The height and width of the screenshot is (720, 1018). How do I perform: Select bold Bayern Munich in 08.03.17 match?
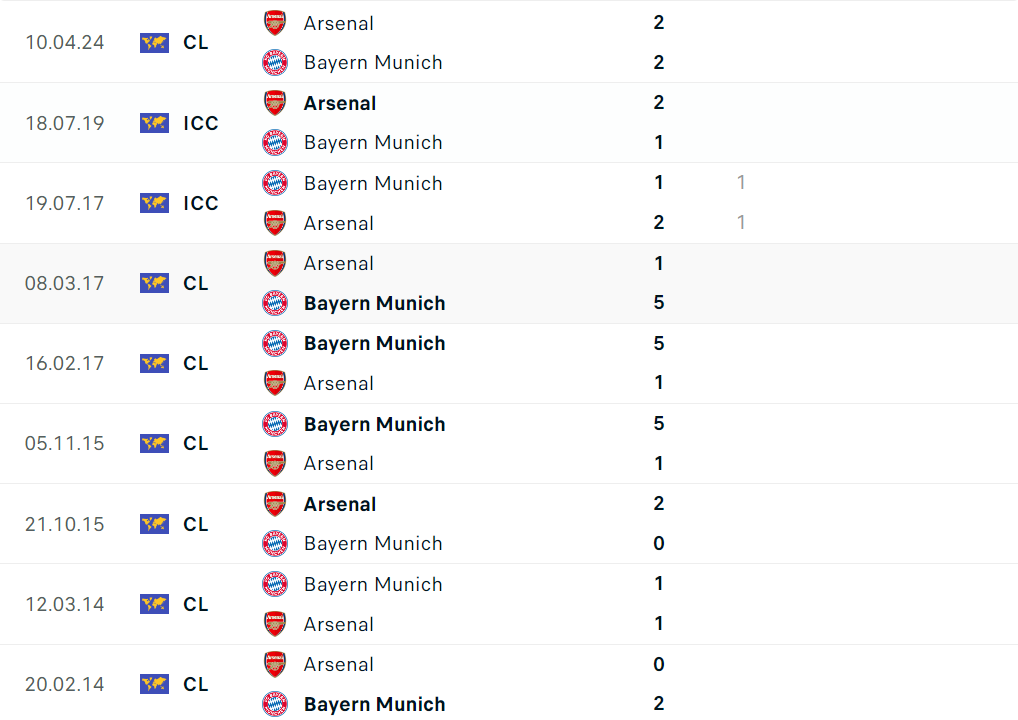point(375,303)
